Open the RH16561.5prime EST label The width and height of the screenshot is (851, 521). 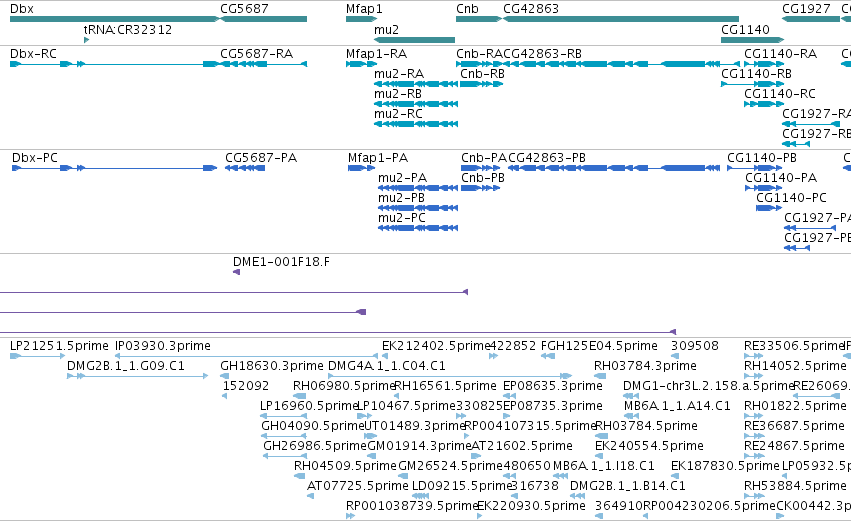point(445,386)
